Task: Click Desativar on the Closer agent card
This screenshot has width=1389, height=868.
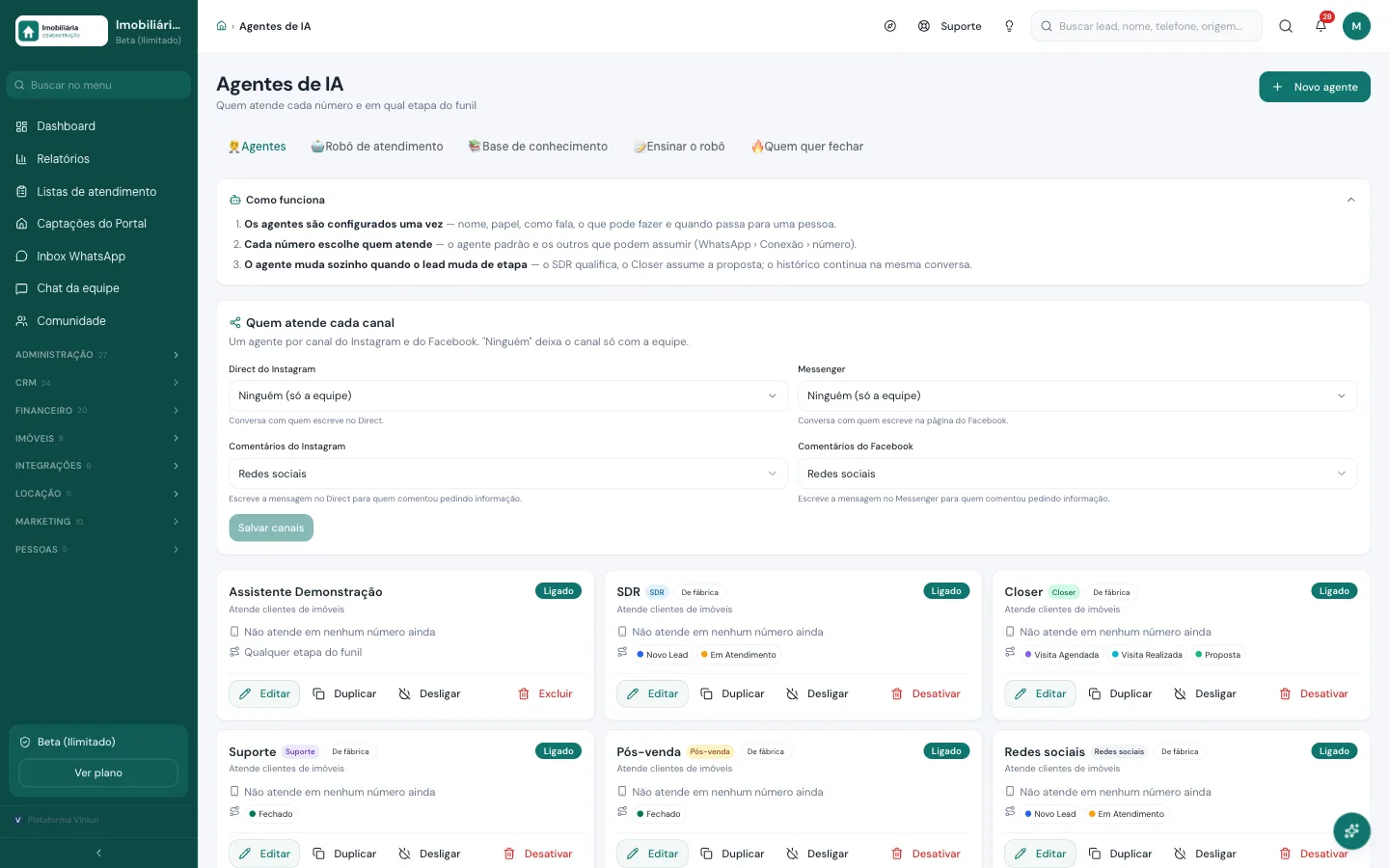Action: tap(1314, 693)
